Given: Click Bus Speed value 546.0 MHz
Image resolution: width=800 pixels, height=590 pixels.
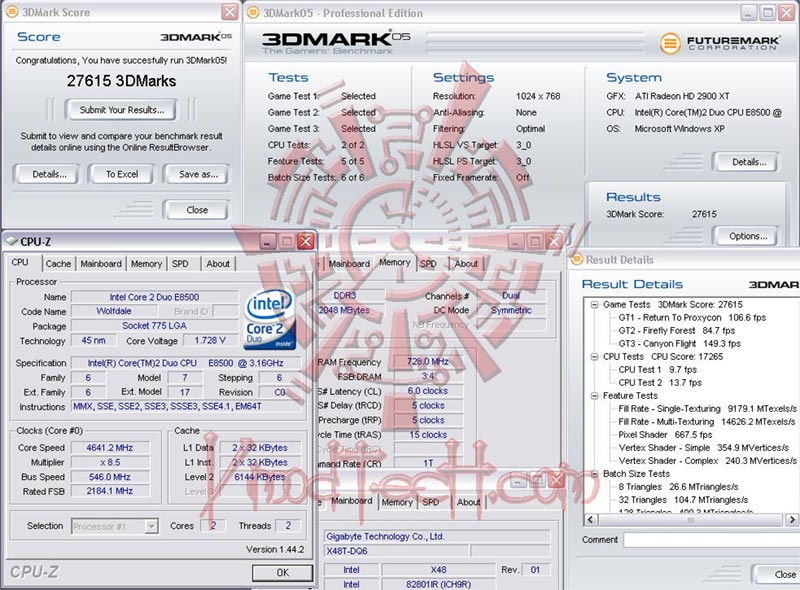Looking at the screenshot, I should click(x=110, y=477).
